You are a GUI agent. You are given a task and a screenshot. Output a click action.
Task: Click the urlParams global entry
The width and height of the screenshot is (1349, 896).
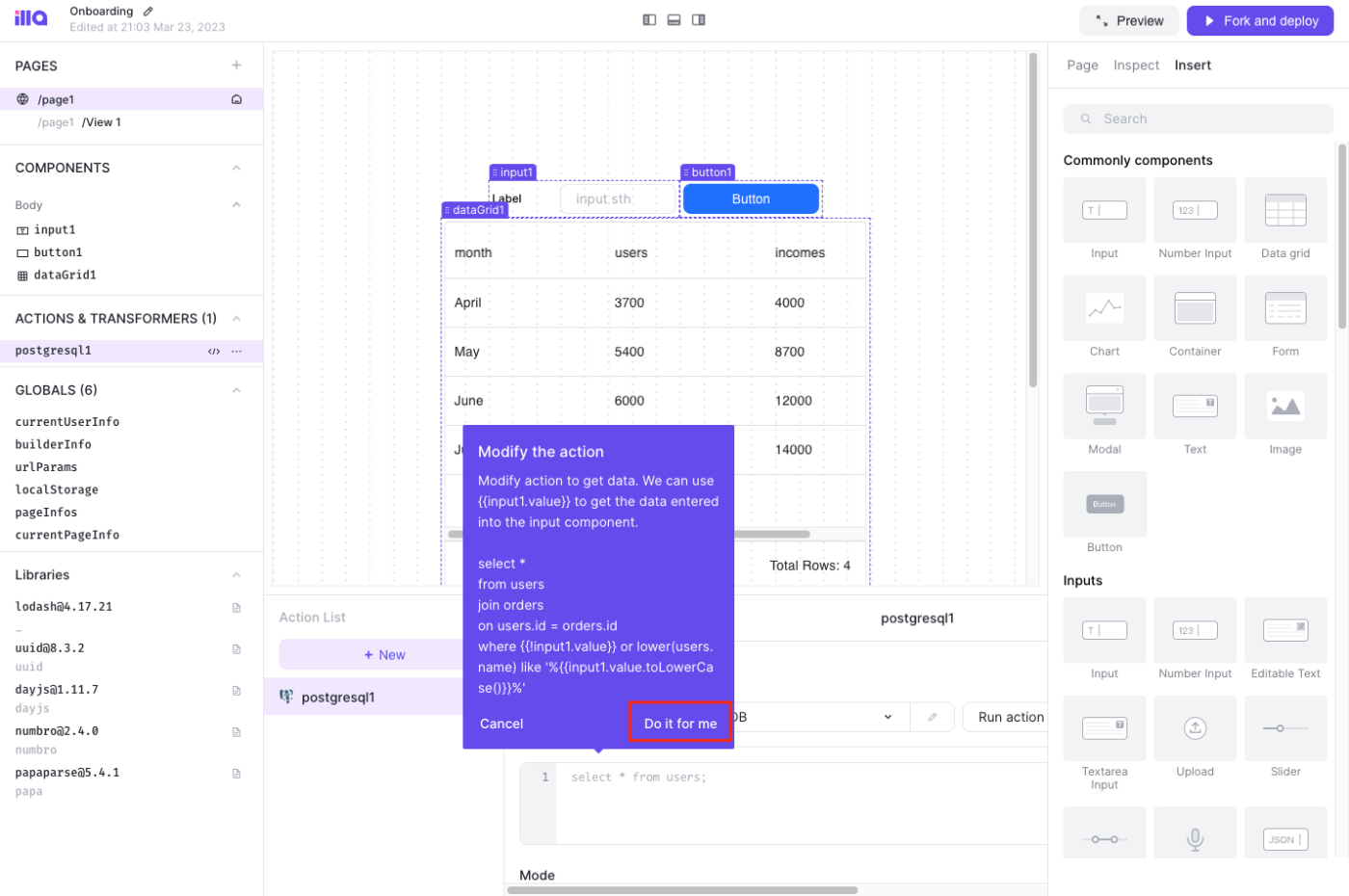46,467
